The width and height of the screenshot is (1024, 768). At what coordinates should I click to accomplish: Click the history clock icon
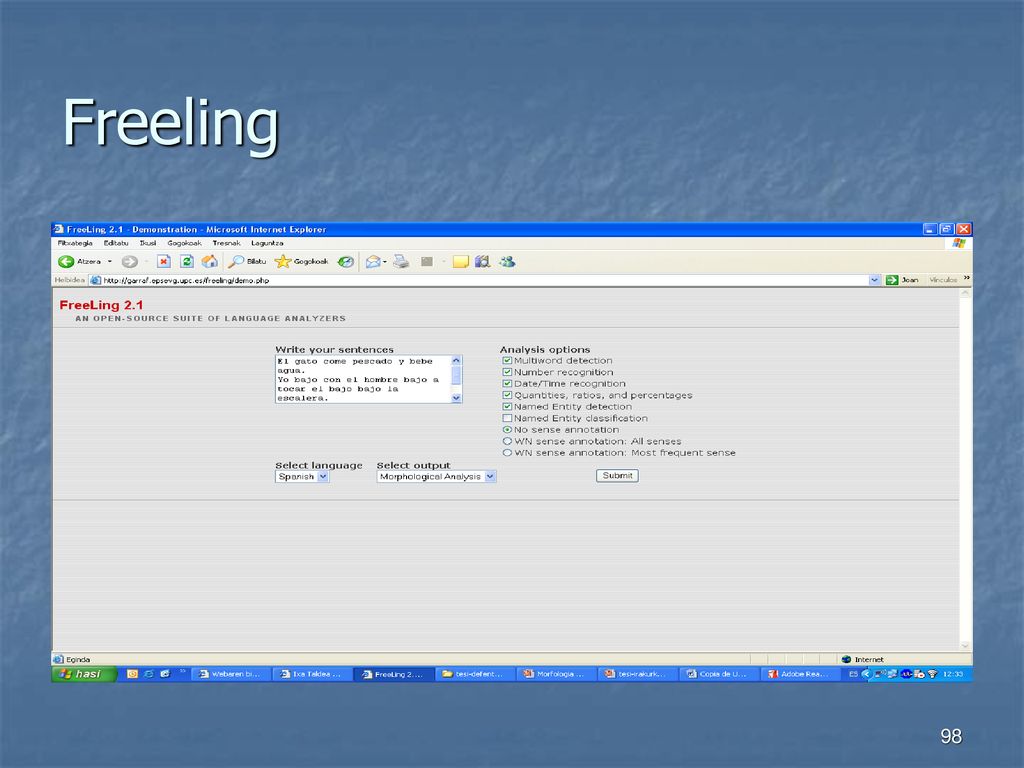pos(345,262)
